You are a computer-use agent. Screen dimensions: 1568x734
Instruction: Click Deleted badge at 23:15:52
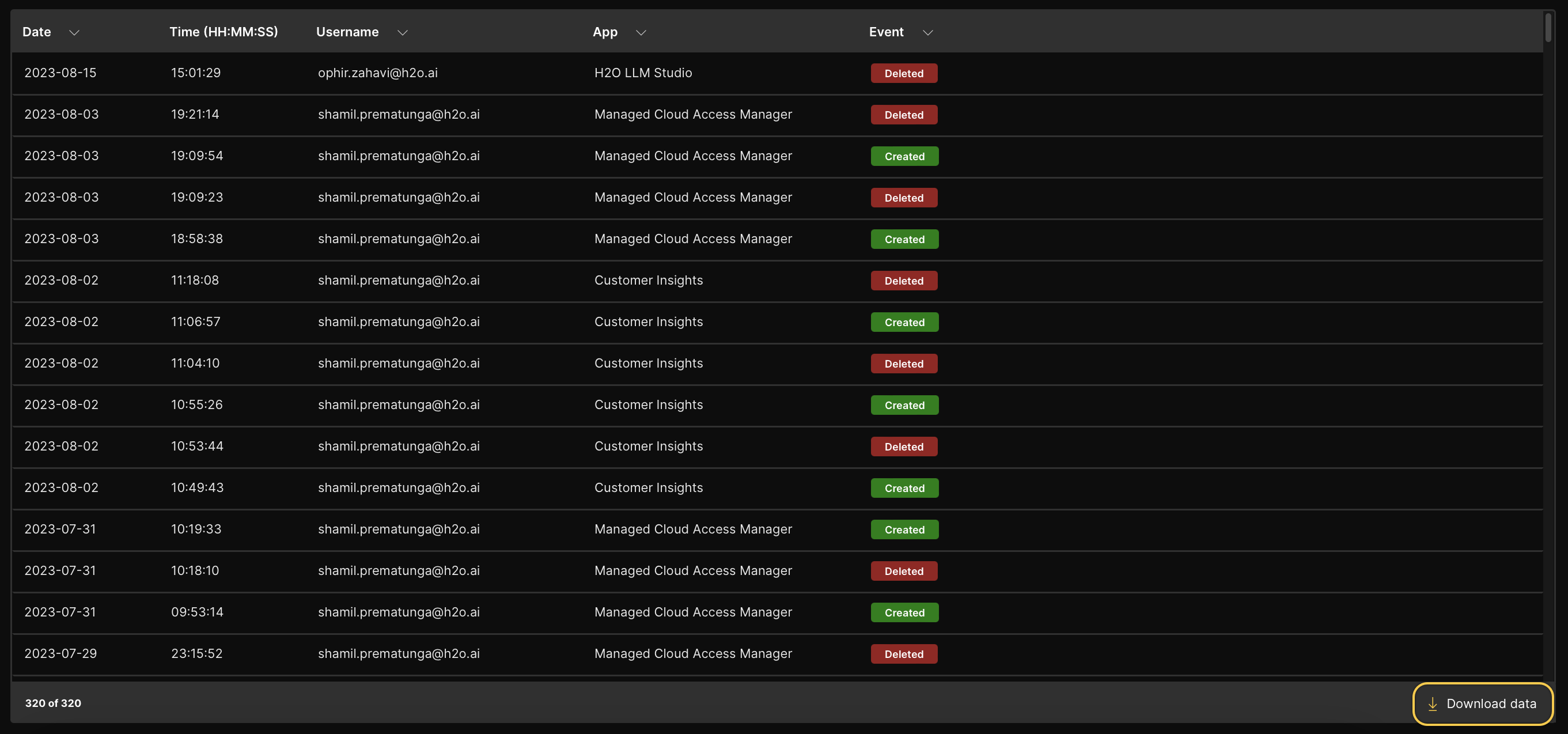click(x=903, y=654)
